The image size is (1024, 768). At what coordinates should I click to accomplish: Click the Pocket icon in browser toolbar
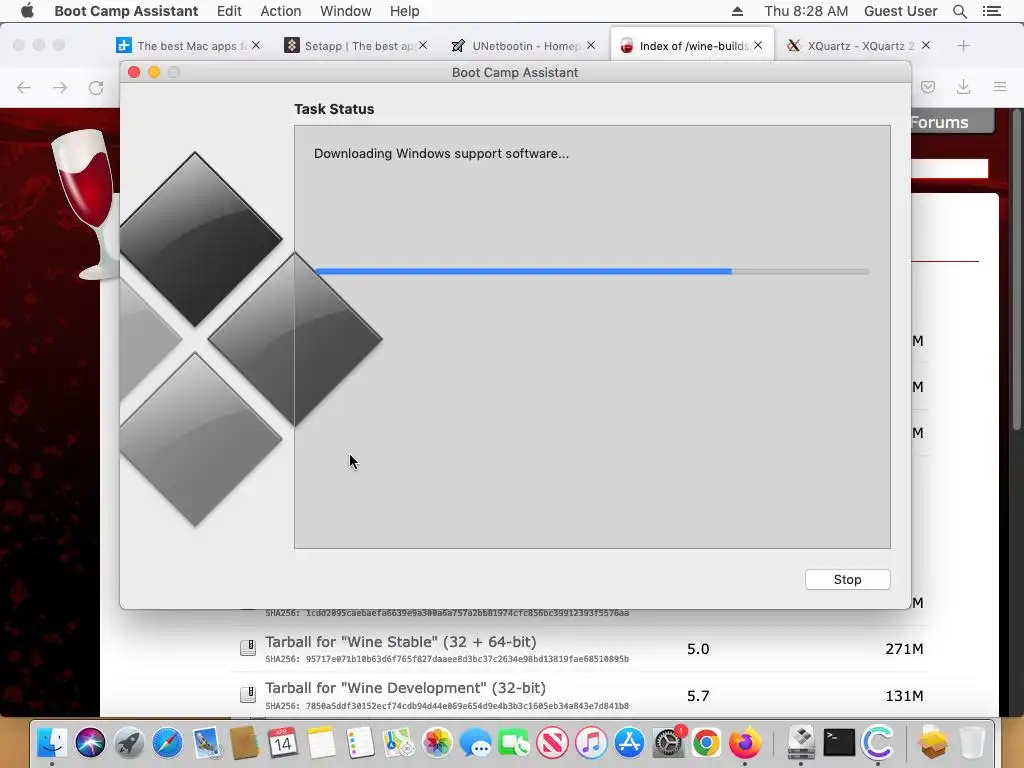point(928,87)
